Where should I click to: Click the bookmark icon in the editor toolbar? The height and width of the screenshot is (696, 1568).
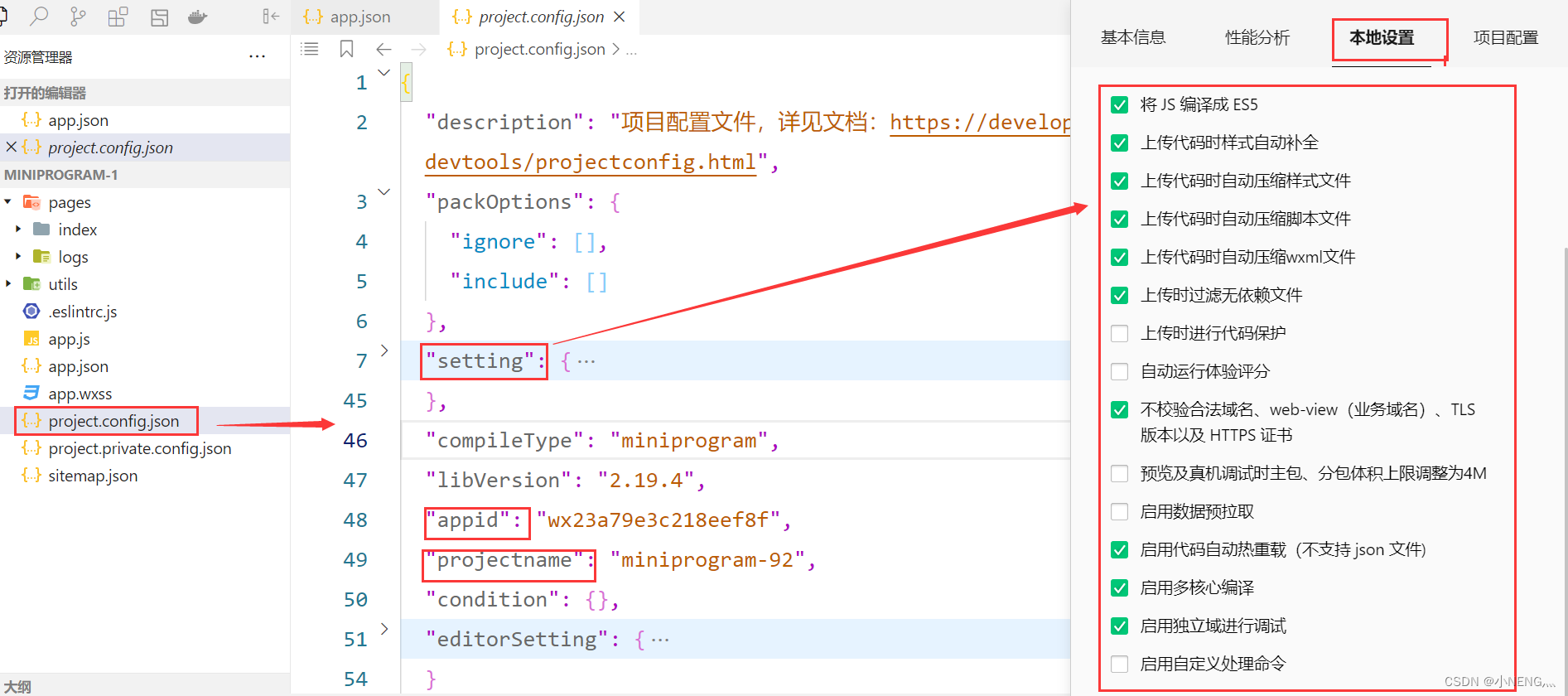pos(346,49)
